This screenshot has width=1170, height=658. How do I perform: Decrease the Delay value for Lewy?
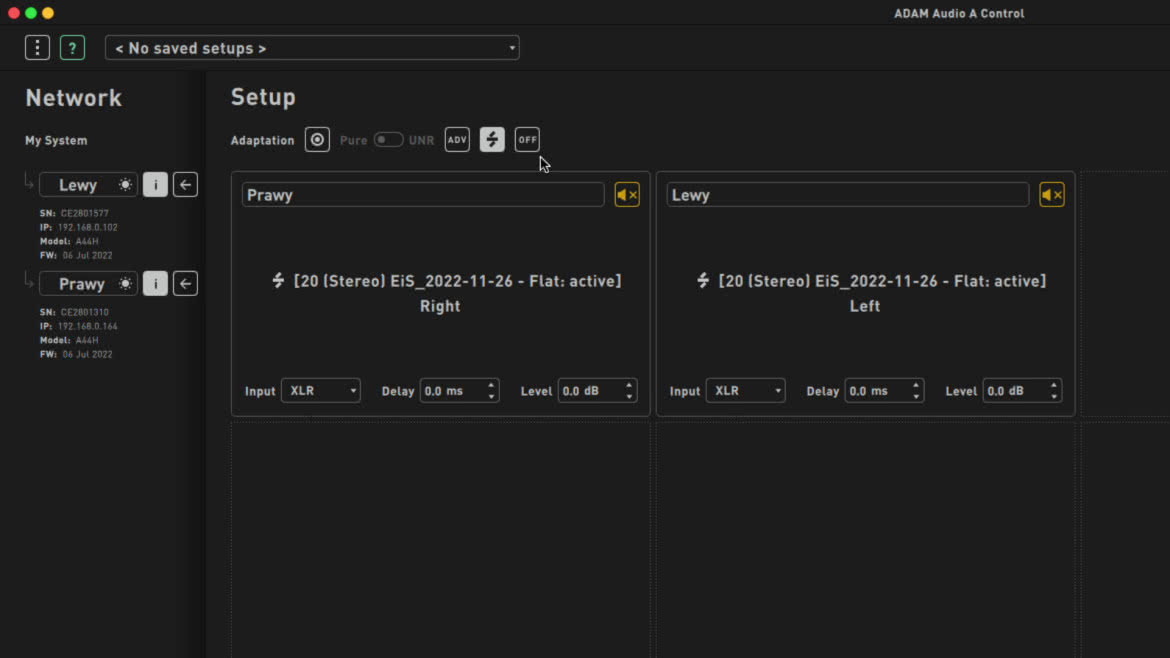click(916, 397)
